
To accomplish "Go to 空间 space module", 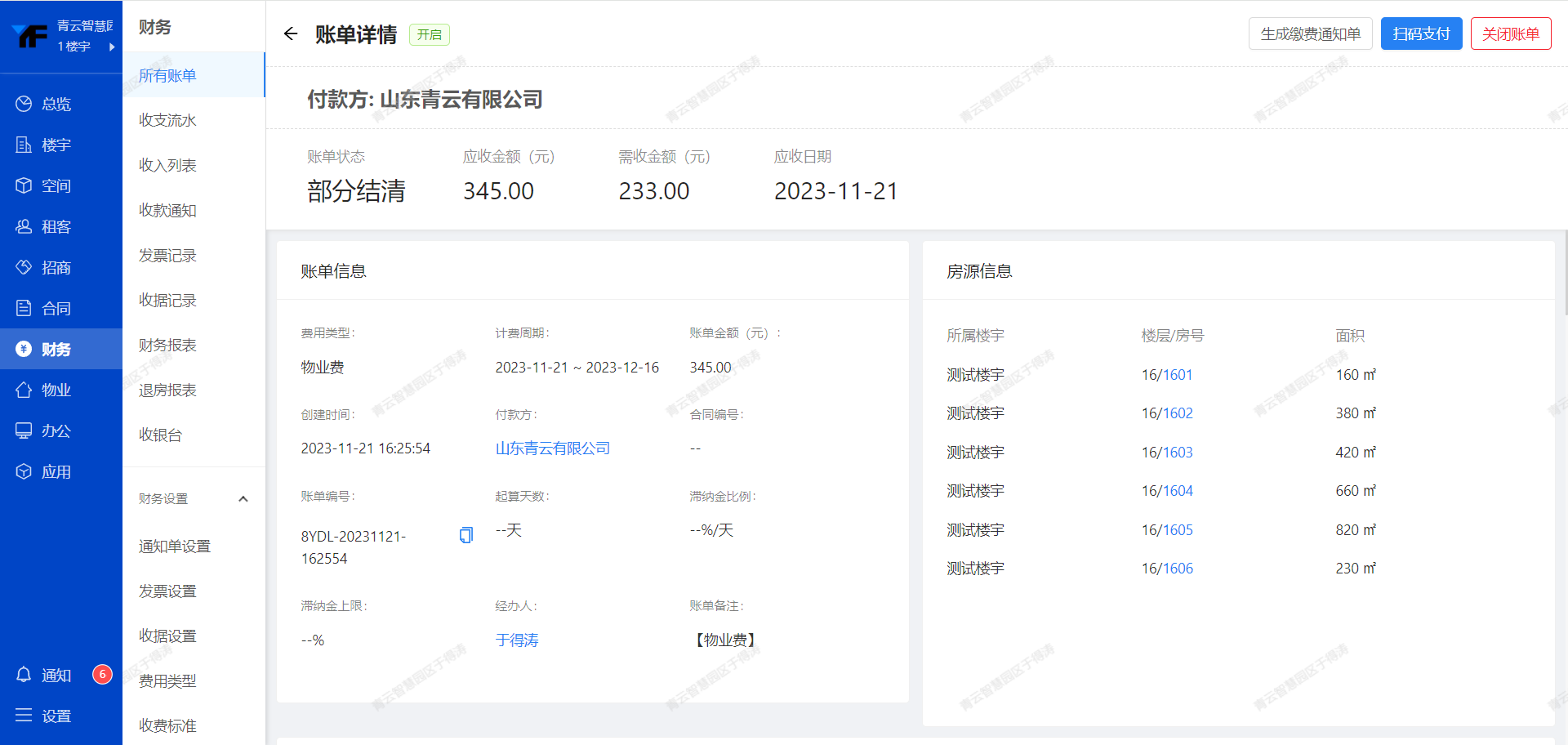I will click(56, 185).
